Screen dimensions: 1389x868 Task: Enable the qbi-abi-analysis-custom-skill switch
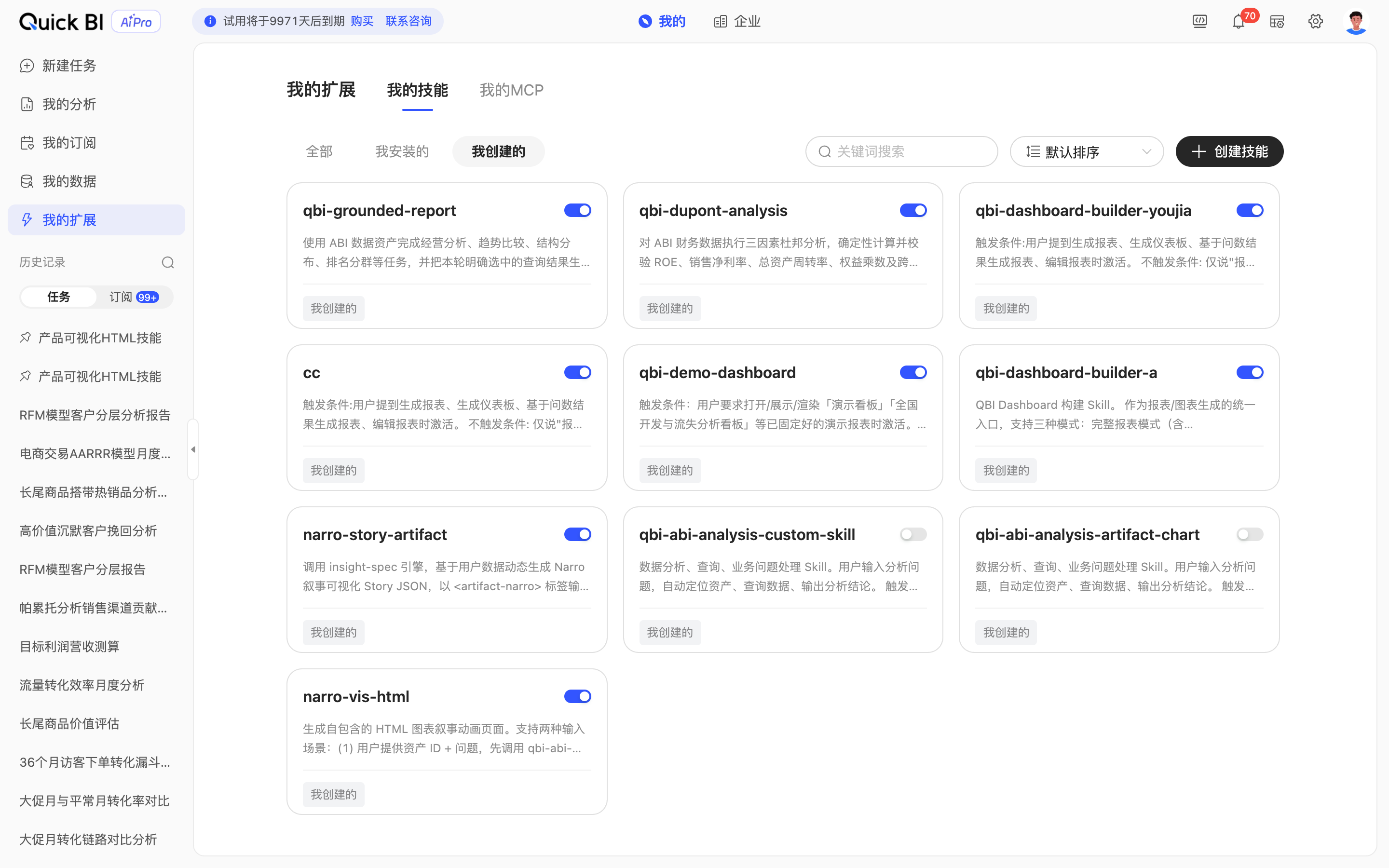click(x=913, y=534)
